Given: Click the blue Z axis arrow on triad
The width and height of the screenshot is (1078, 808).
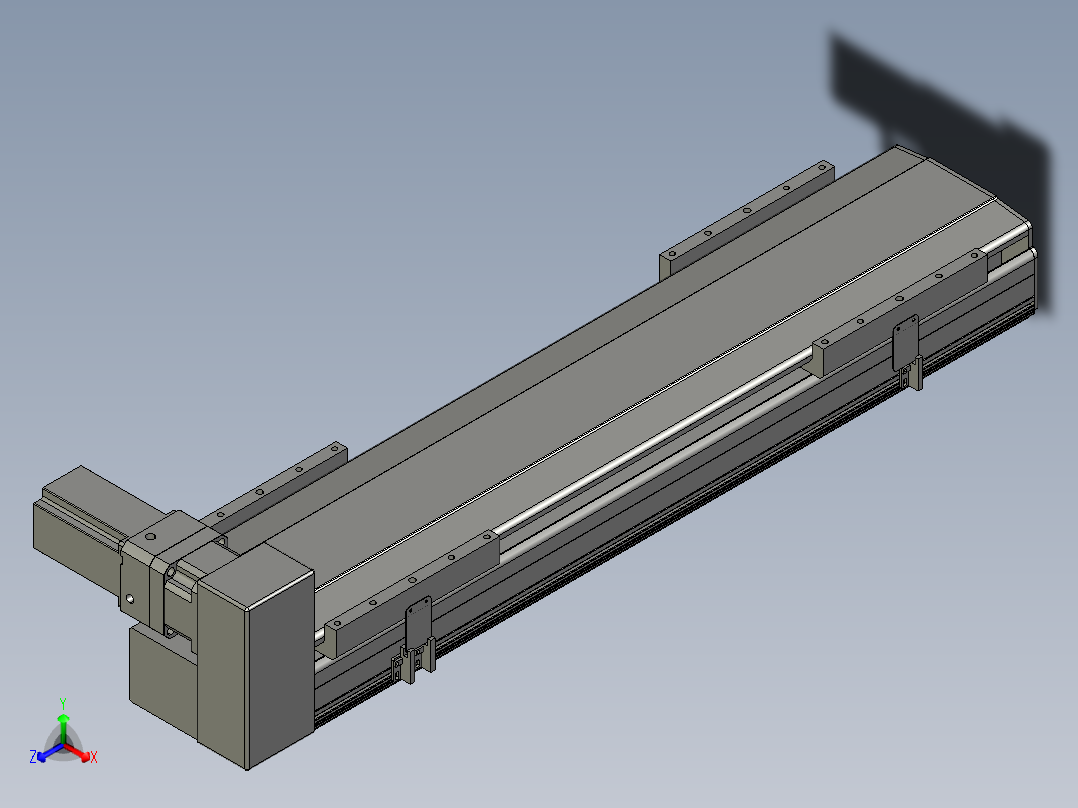Looking at the screenshot, I should pyautogui.click(x=49, y=754).
